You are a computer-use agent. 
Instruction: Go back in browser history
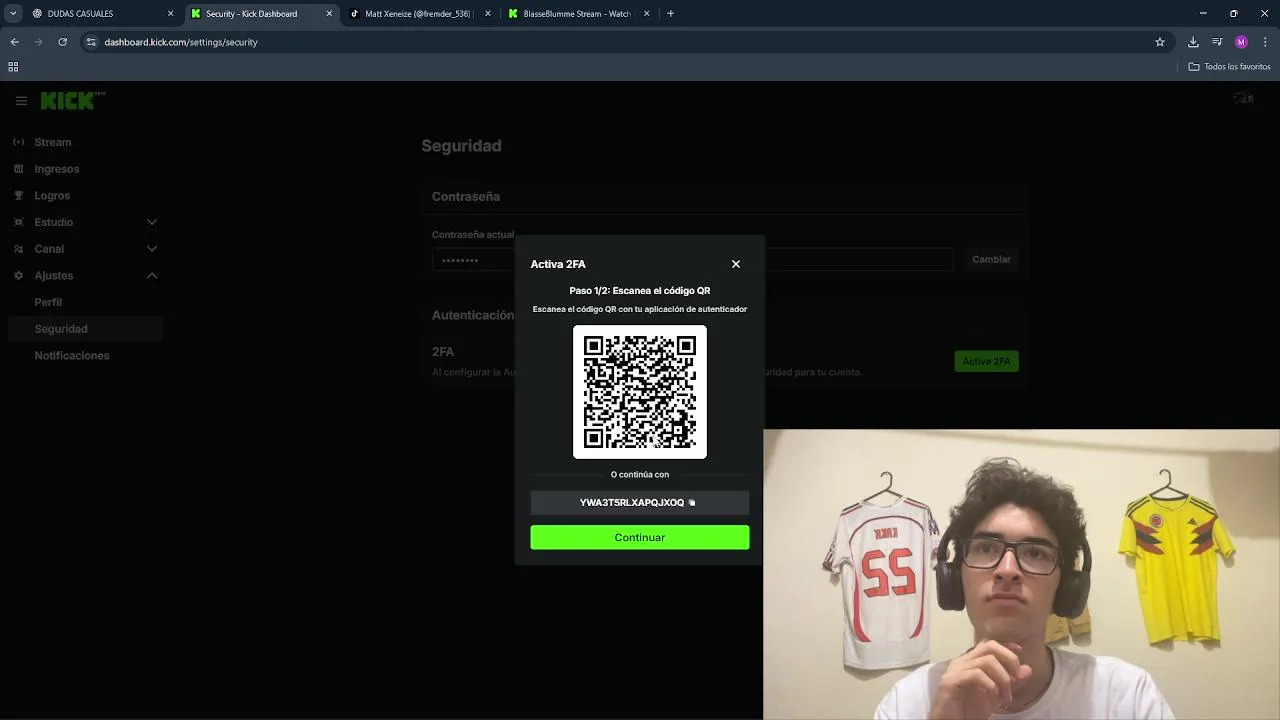[x=15, y=42]
